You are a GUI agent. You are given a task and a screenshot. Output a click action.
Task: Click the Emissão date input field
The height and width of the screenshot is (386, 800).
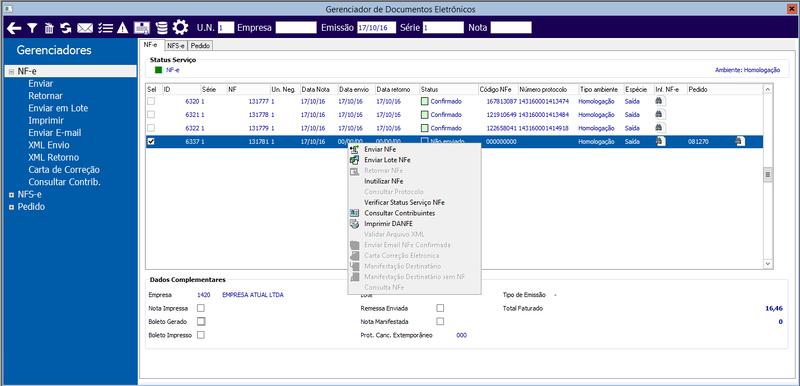pos(377,28)
